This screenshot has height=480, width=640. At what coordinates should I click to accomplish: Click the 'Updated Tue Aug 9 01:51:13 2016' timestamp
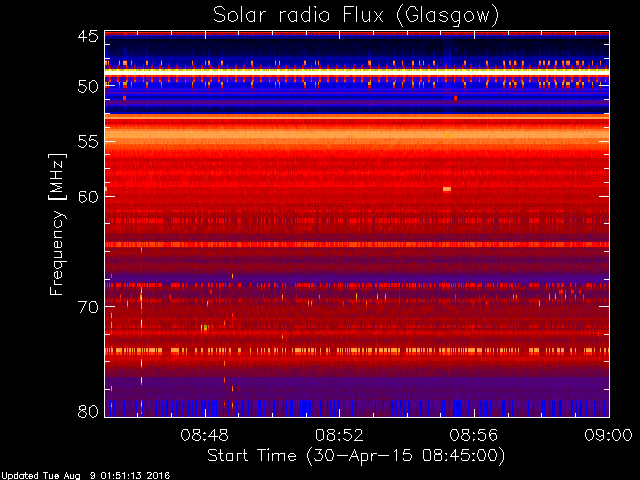click(85, 476)
